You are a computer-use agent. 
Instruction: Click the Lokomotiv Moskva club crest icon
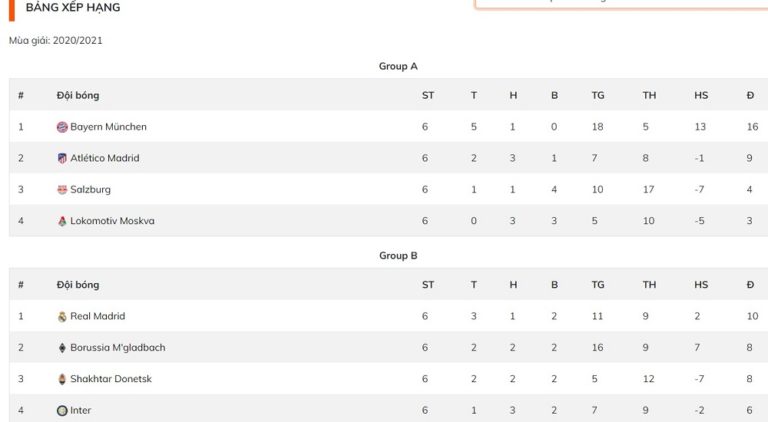[62, 221]
